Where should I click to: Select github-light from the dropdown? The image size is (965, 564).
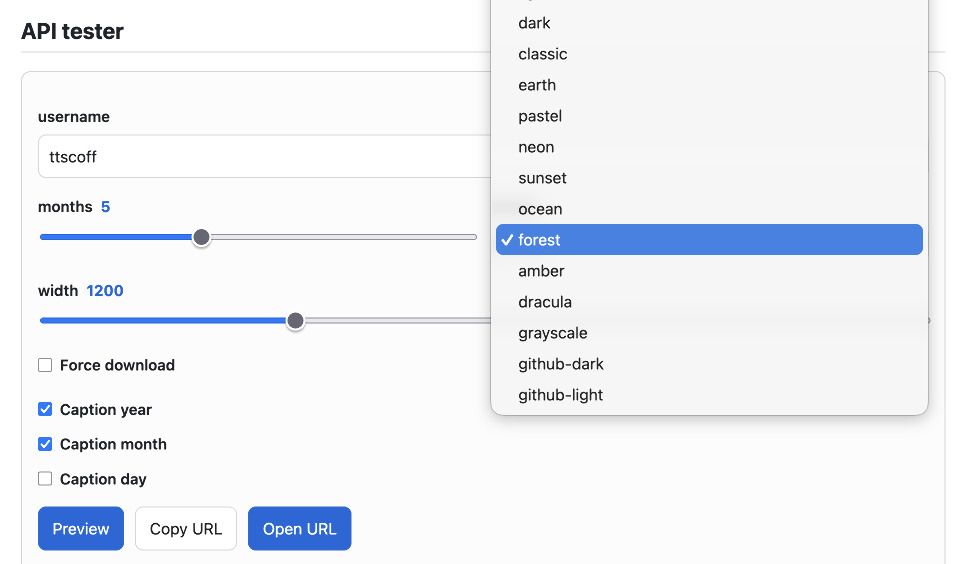[x=709, y=395]
